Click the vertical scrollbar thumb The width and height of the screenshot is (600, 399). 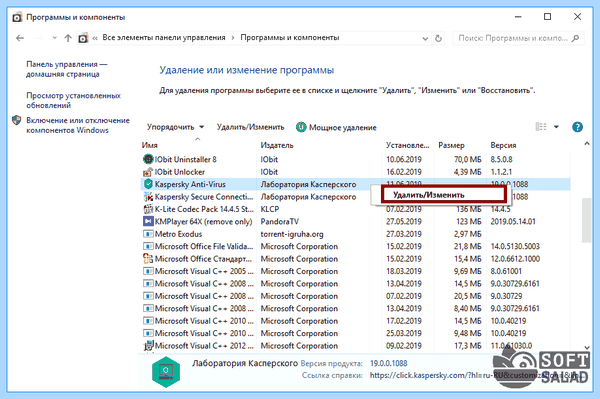(x=587, y=220)
